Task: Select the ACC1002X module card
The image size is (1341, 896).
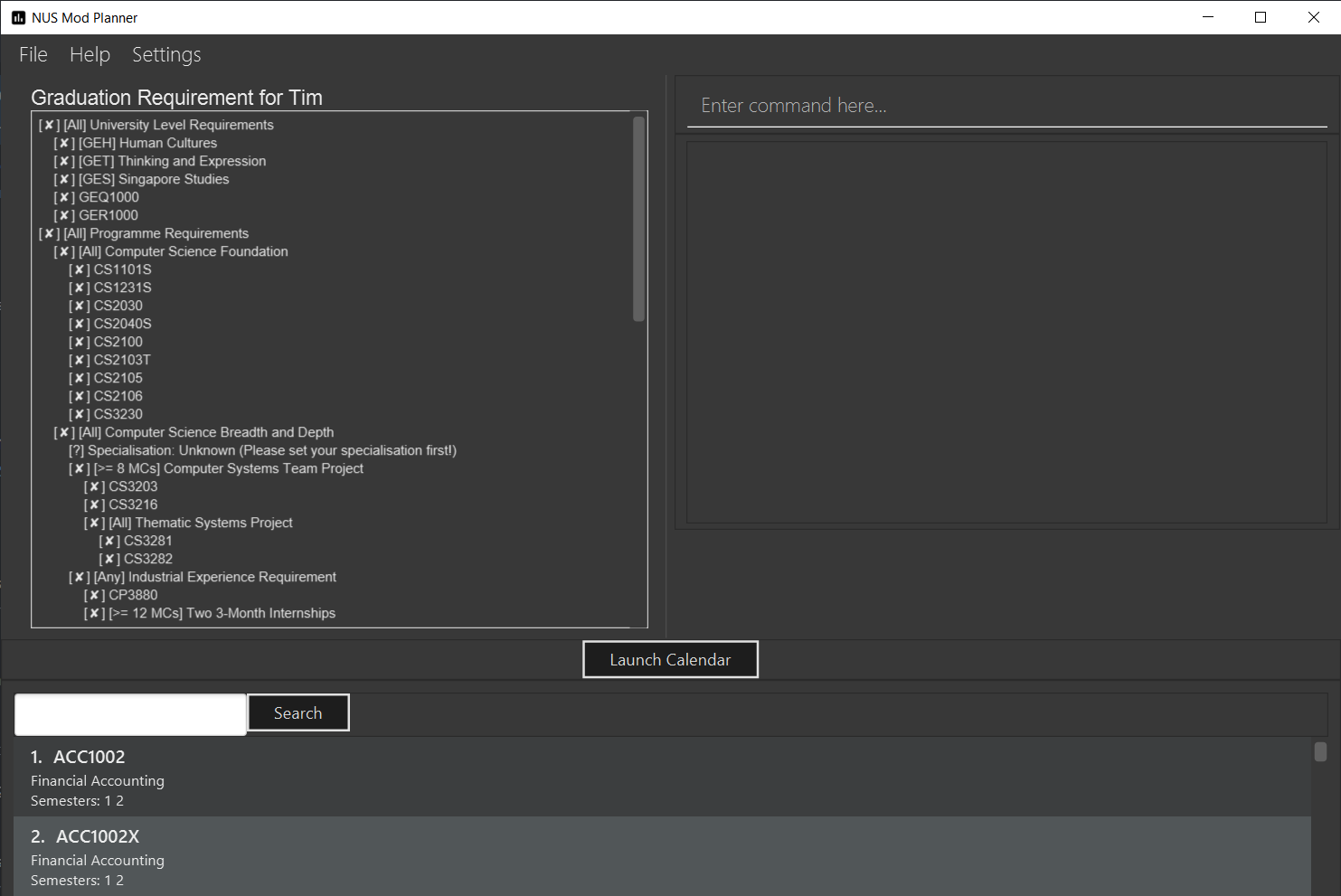Action: pyautogui.click(x=662, y=856)
